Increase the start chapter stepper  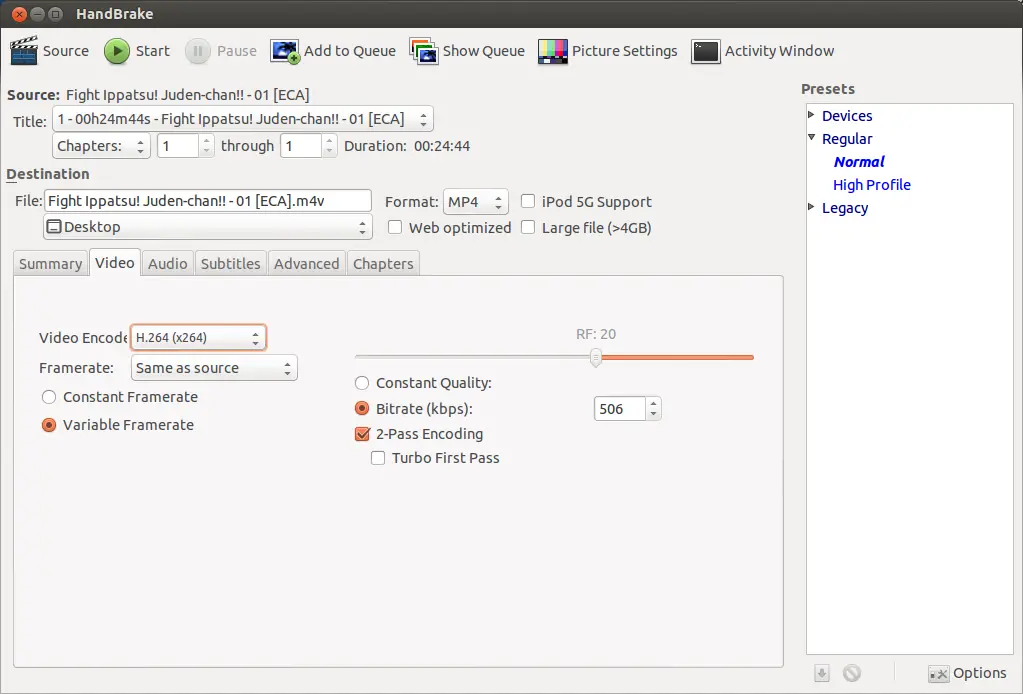click(x=206, y=140)
